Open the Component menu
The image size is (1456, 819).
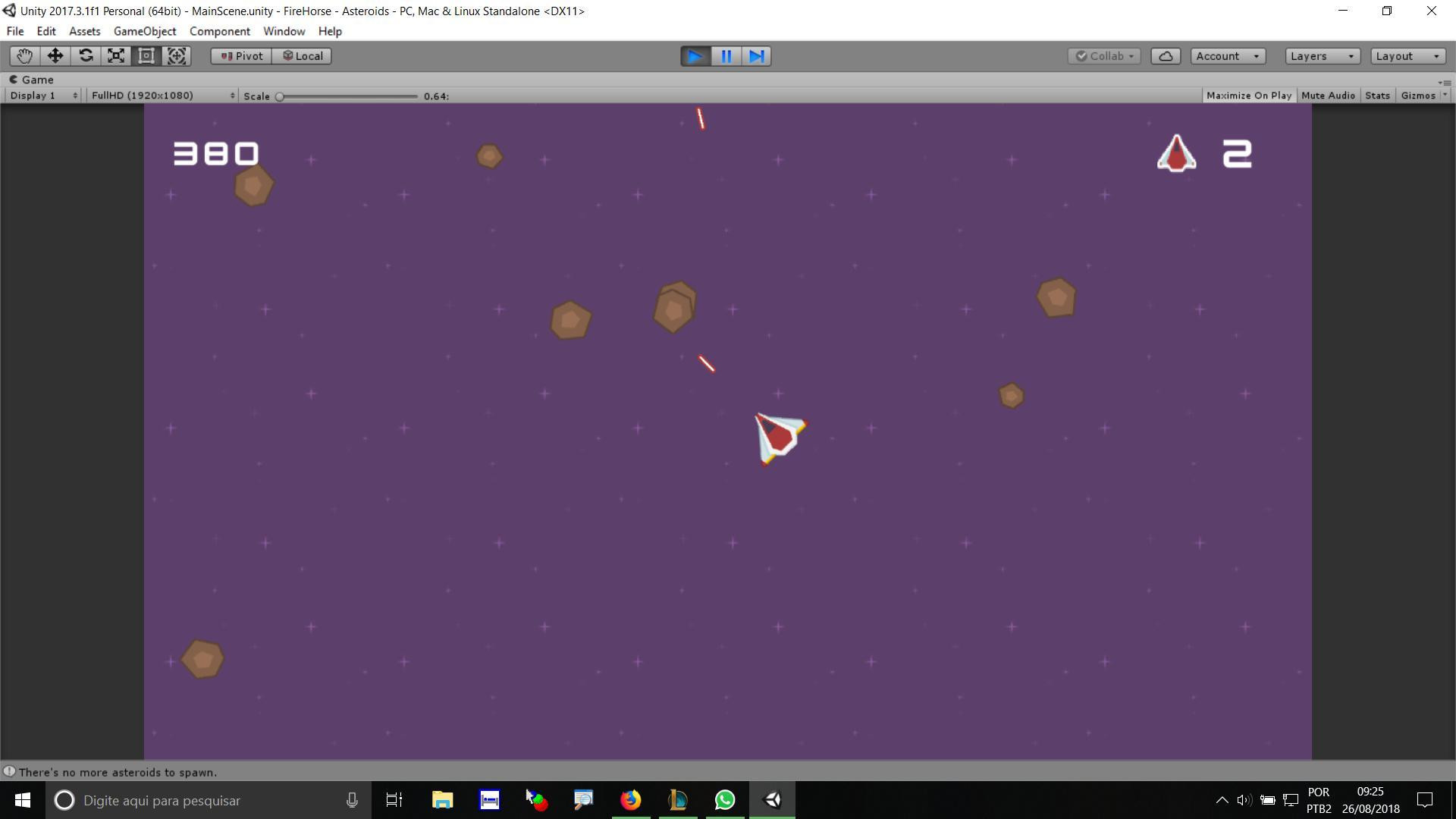(x=220, y=31)
